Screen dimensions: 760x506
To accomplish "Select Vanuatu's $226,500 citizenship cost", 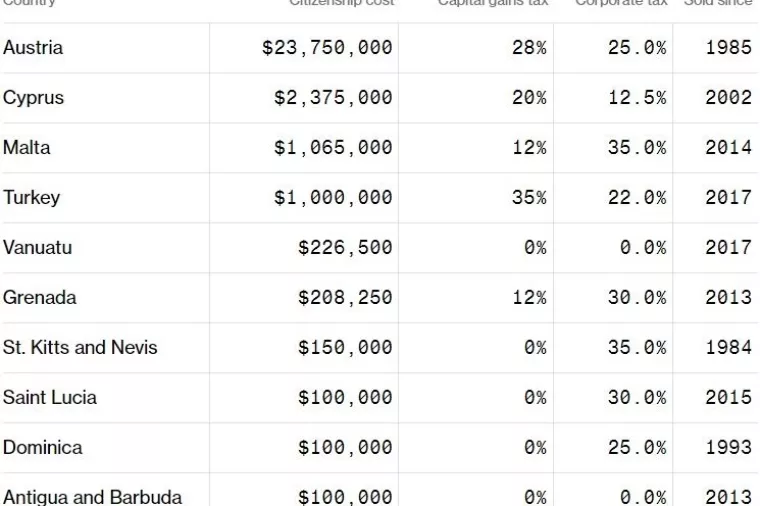I will point(345,248).
